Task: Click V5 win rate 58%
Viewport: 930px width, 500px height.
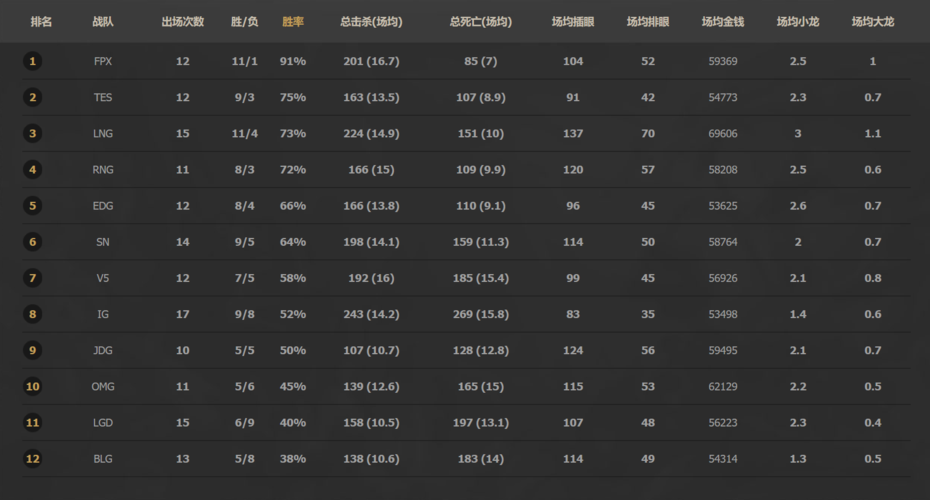Action: (293, 278)
